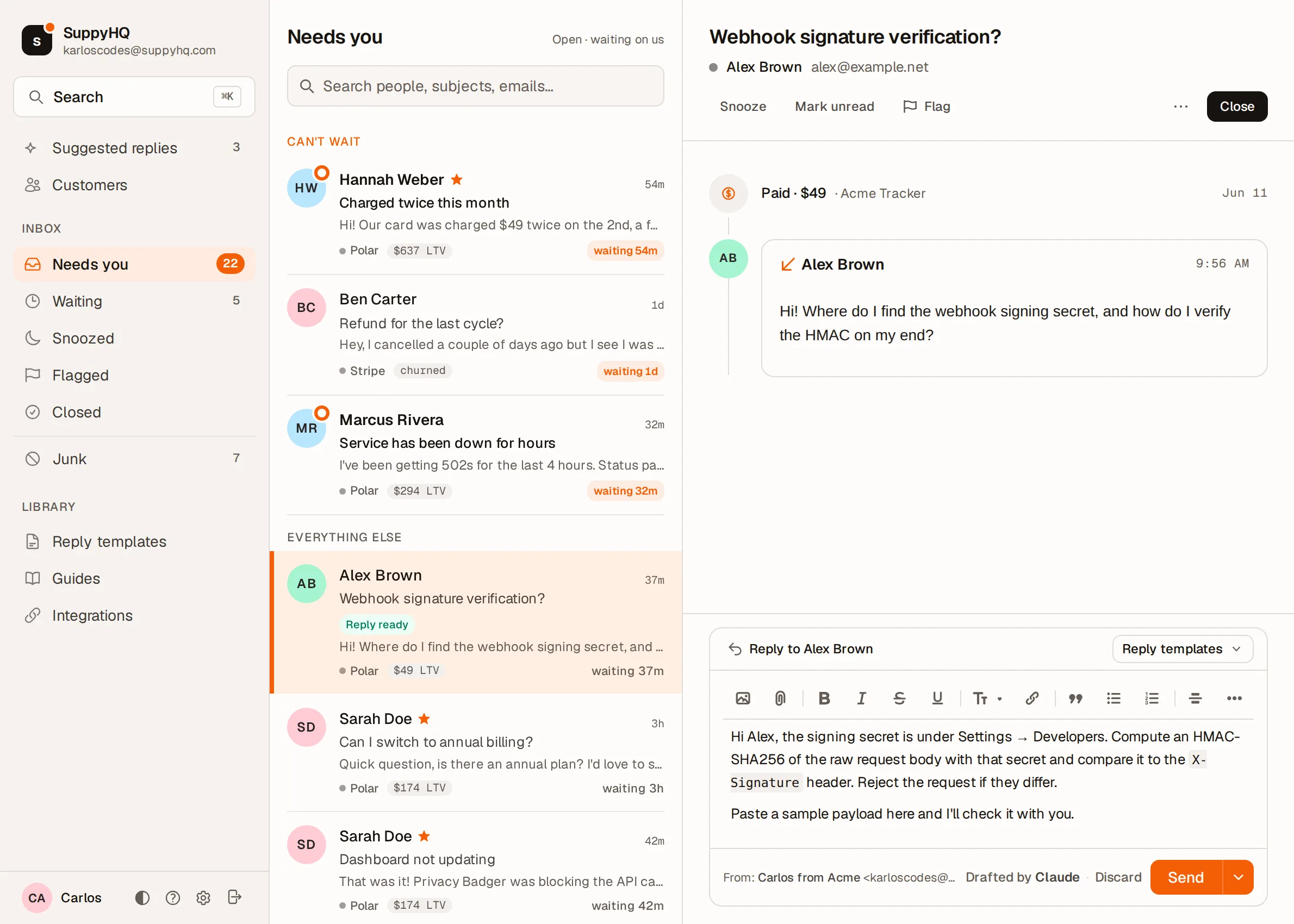Attach a file with the paperclip icon
The height and width of the screenshot is (924, 1294).
click(780, 698)
